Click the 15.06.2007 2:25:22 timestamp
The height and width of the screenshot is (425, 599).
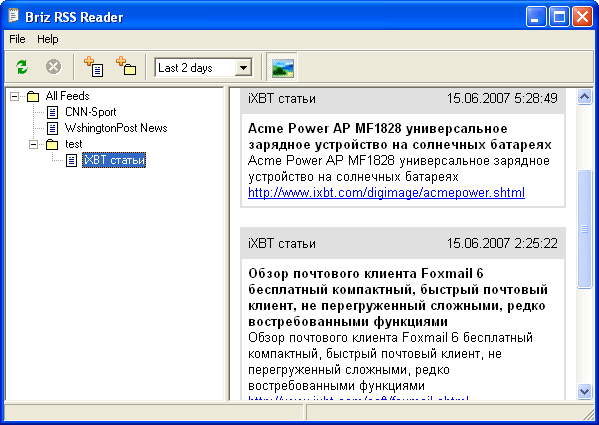coord(502,243)
